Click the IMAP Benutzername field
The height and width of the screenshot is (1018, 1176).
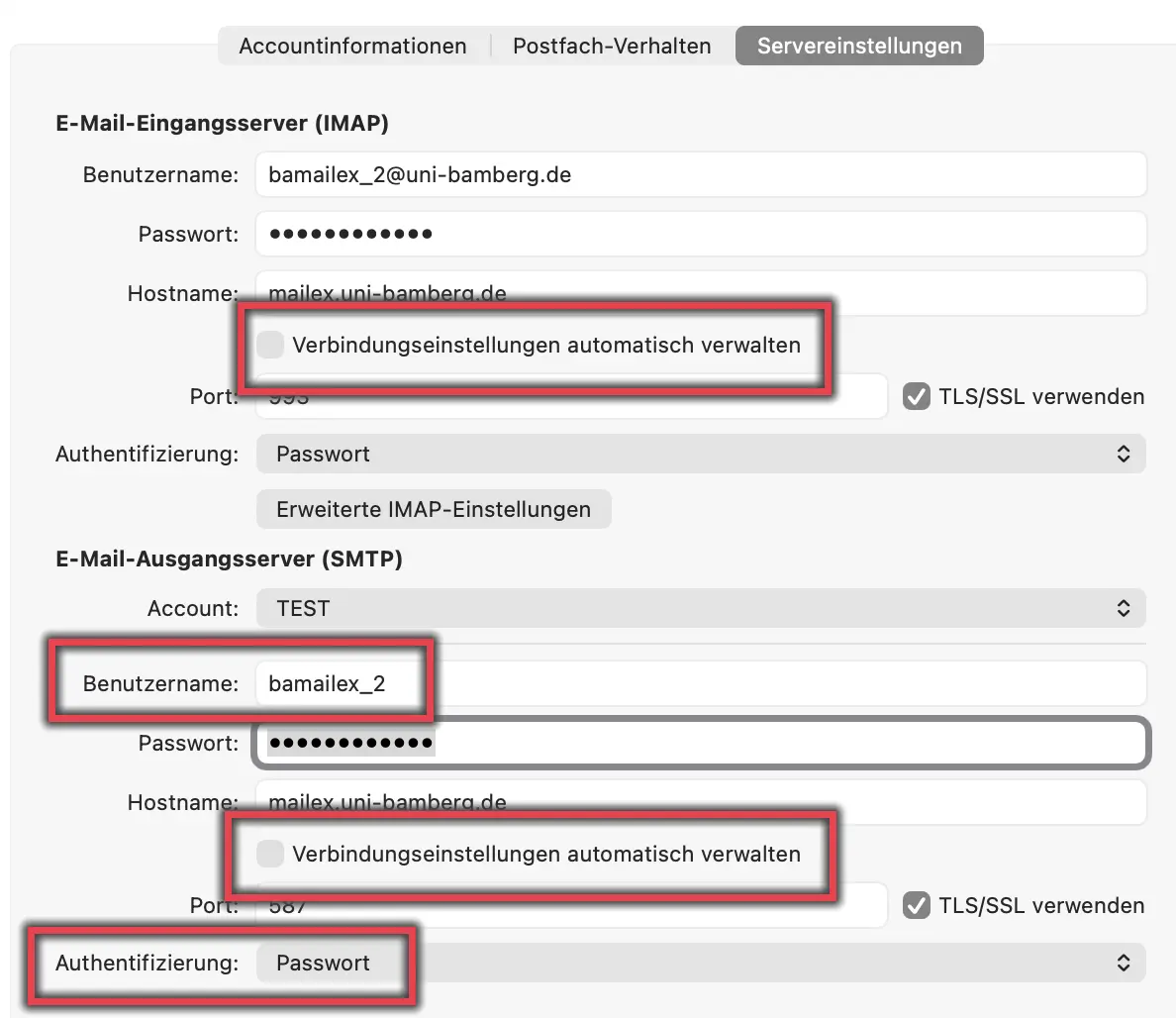click(700, 175)
